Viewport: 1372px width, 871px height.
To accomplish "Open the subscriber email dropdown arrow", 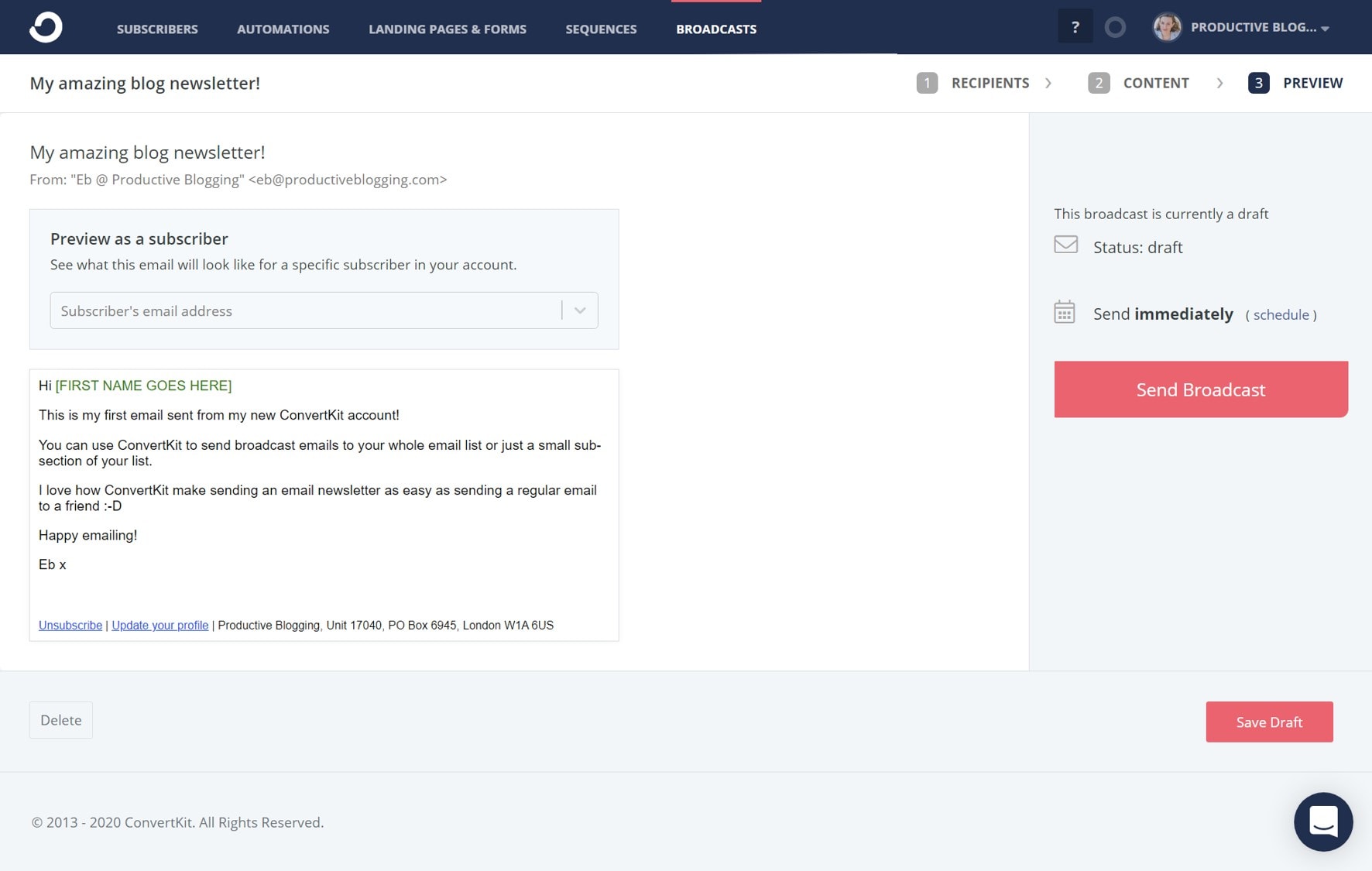I will (580, 310).
